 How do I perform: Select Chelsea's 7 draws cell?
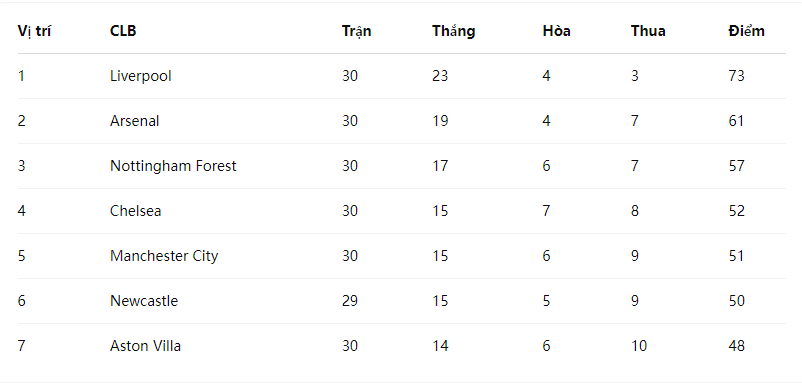tap(546, 211)
